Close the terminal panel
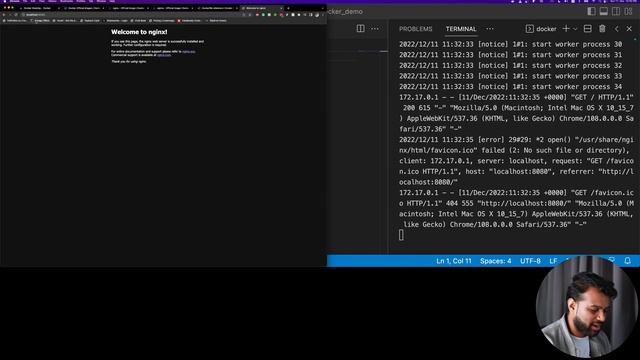The image size is (640, 360). coord(629,29)
